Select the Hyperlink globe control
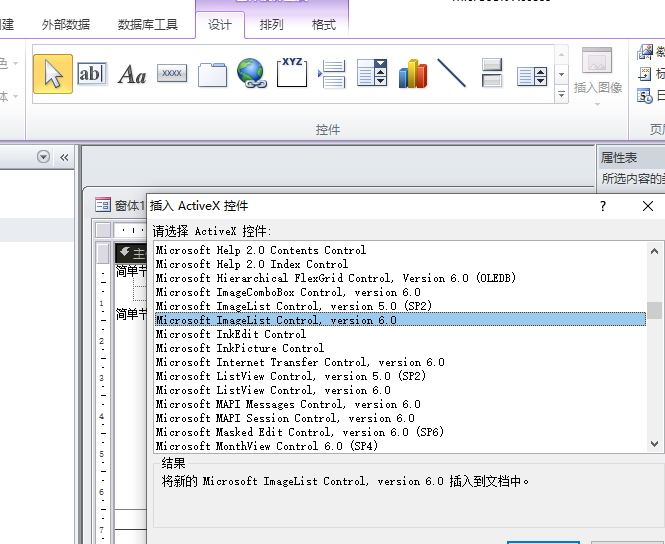 [x=252, y=73]
